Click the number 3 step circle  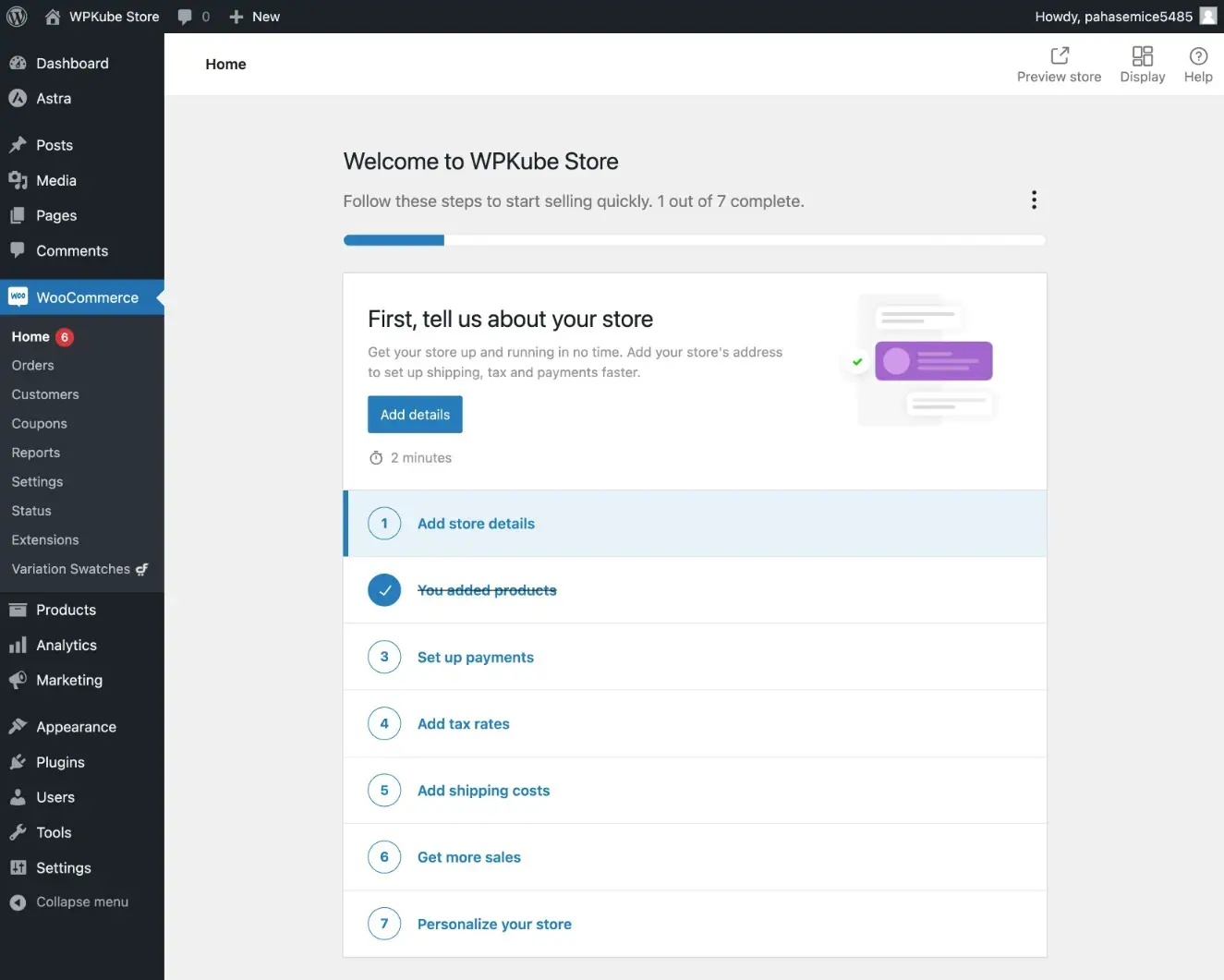(x=384, y=657)
